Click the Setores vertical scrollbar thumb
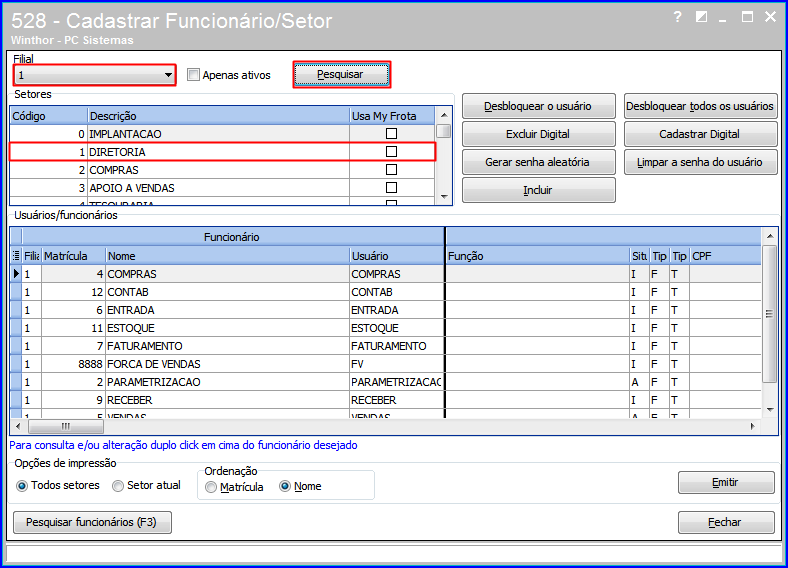Image resolution: width=788 pixels, height=568 pixels. coord(444,131)
